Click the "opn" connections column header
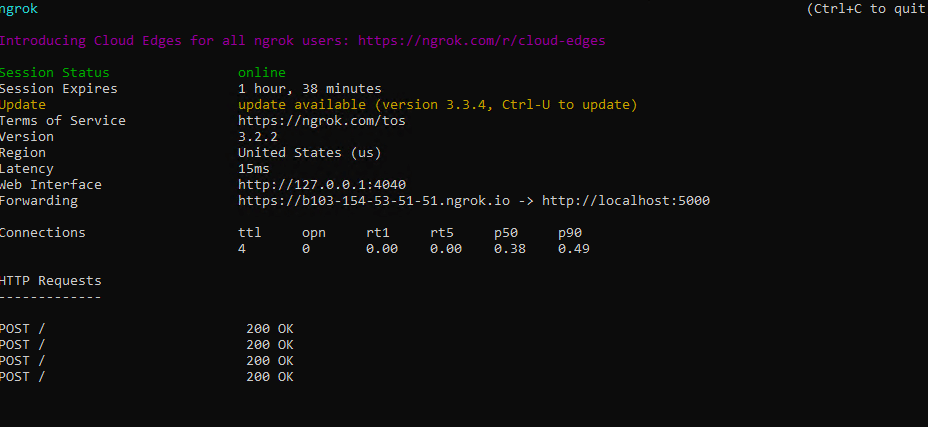Screen dimensions: 928x427 (x=313, y=233)
